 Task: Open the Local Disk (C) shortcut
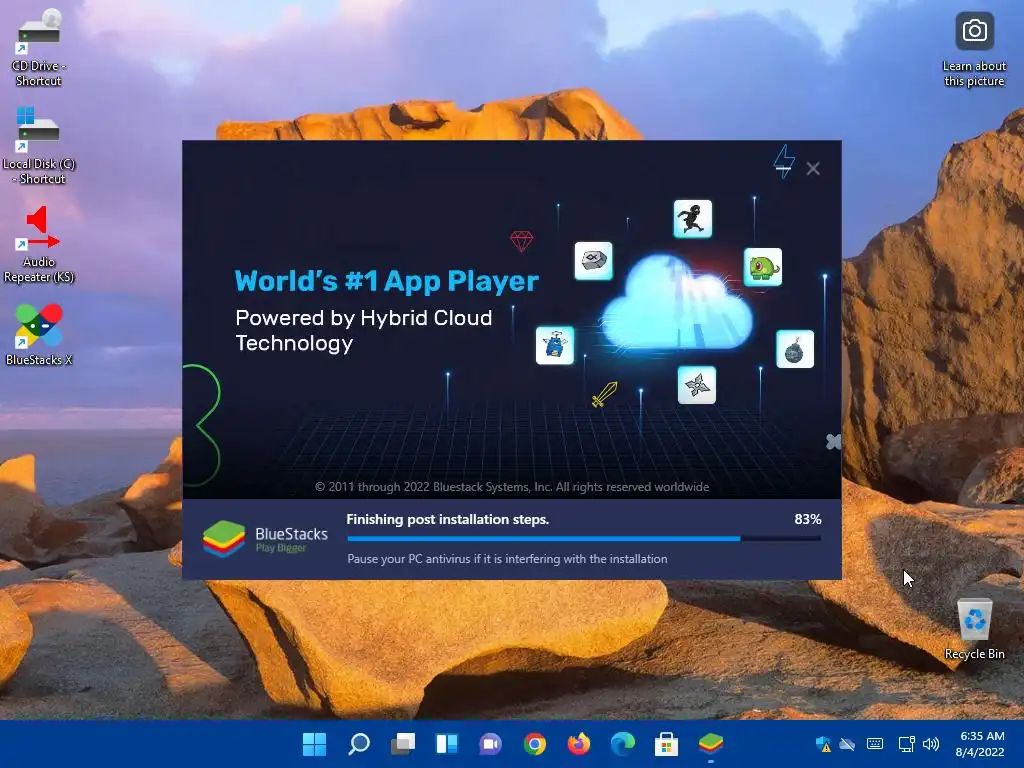click(39, 145)
